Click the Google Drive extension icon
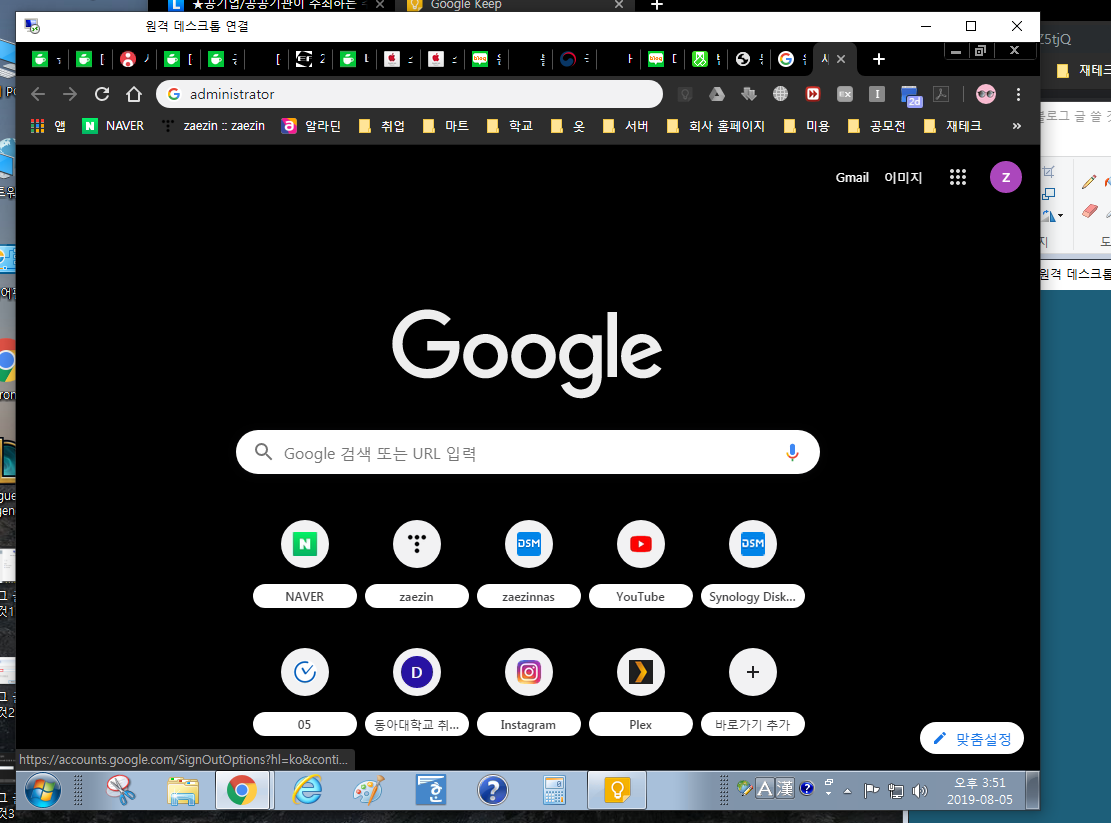1111x823 pixels. pos(716,94)
